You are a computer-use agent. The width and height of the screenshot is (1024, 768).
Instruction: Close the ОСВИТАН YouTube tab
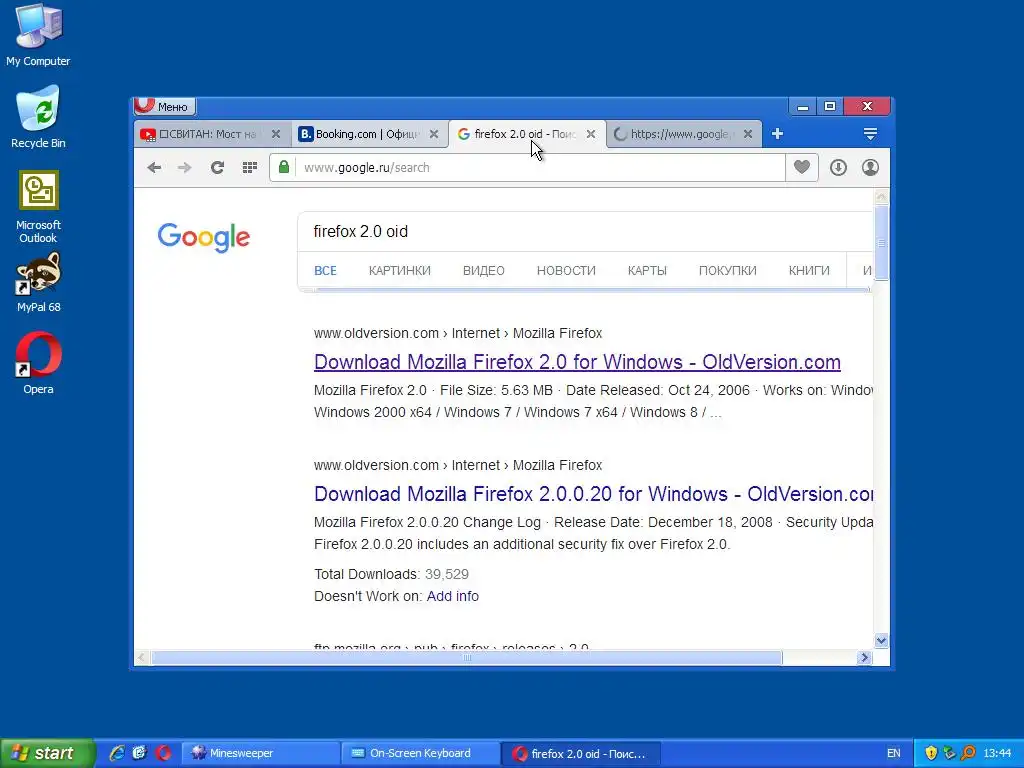point(276,134)
